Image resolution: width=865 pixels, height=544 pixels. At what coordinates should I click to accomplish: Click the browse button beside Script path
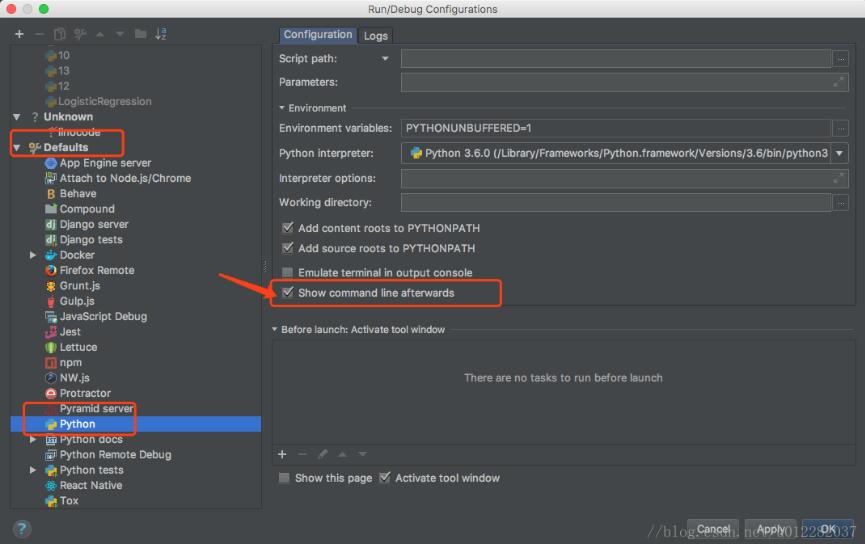pos(841,58)
